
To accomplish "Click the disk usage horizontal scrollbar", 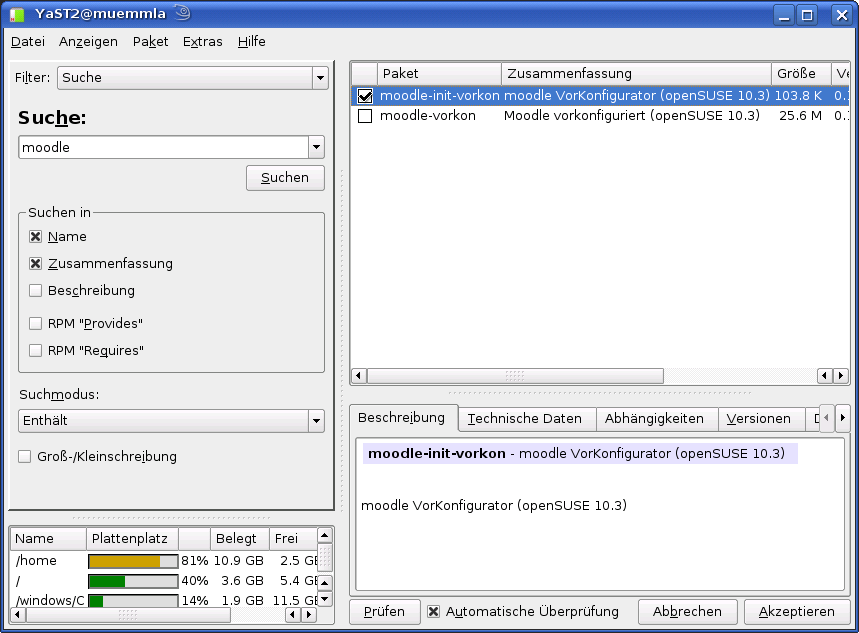I will point(128,615).
